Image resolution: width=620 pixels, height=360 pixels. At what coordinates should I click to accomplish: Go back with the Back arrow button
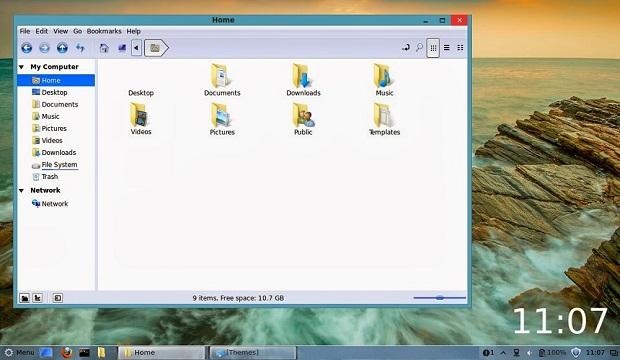pyautogui.click(x=26, y=48)
